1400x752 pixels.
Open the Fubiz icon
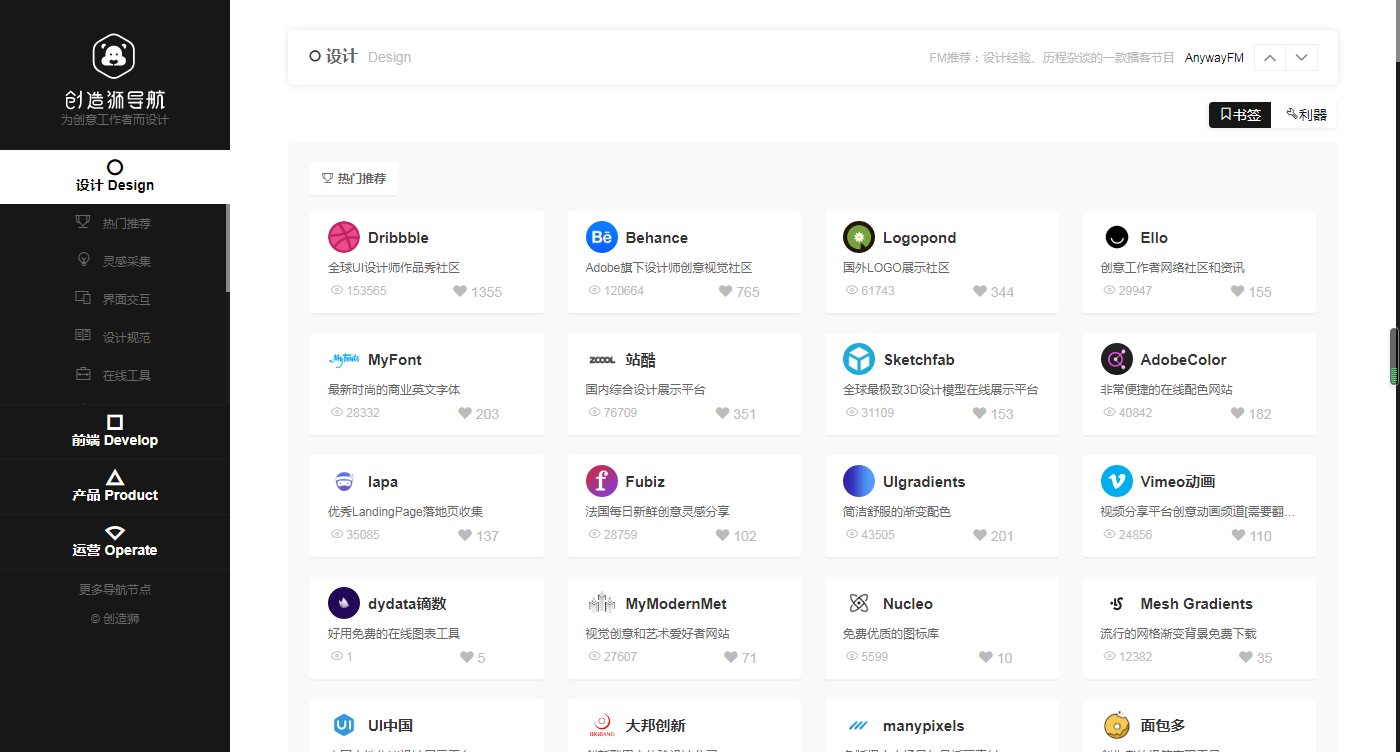601,481
